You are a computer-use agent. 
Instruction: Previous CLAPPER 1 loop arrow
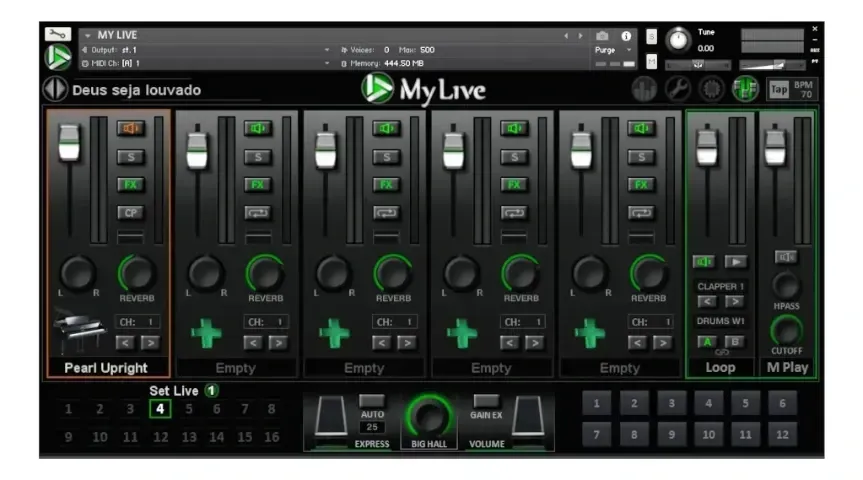[707, 302]
